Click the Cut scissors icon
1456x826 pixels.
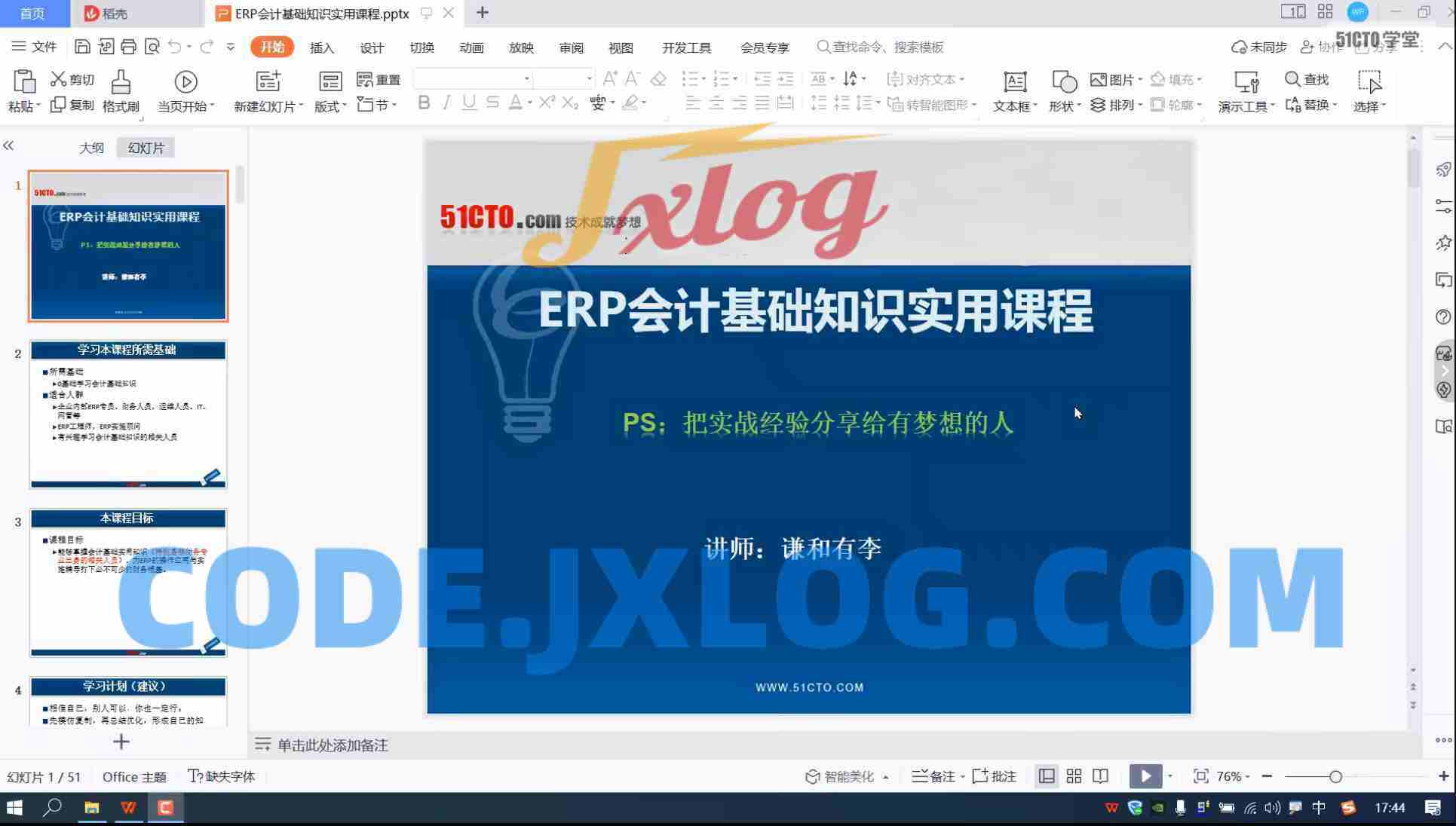[58, 79]
